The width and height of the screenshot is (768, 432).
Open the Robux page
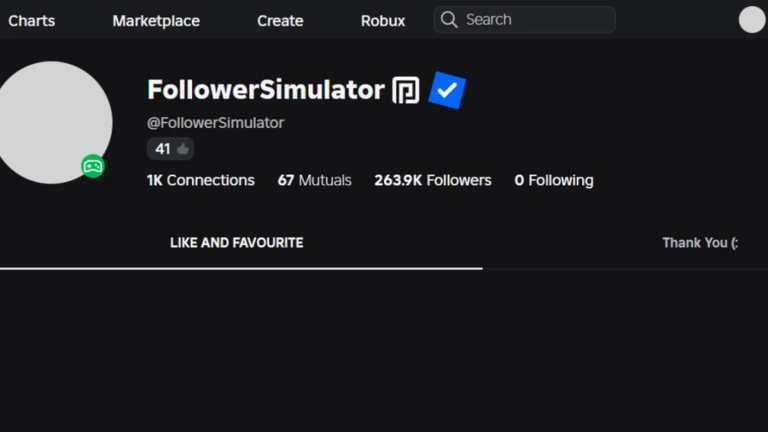(383, 20)
